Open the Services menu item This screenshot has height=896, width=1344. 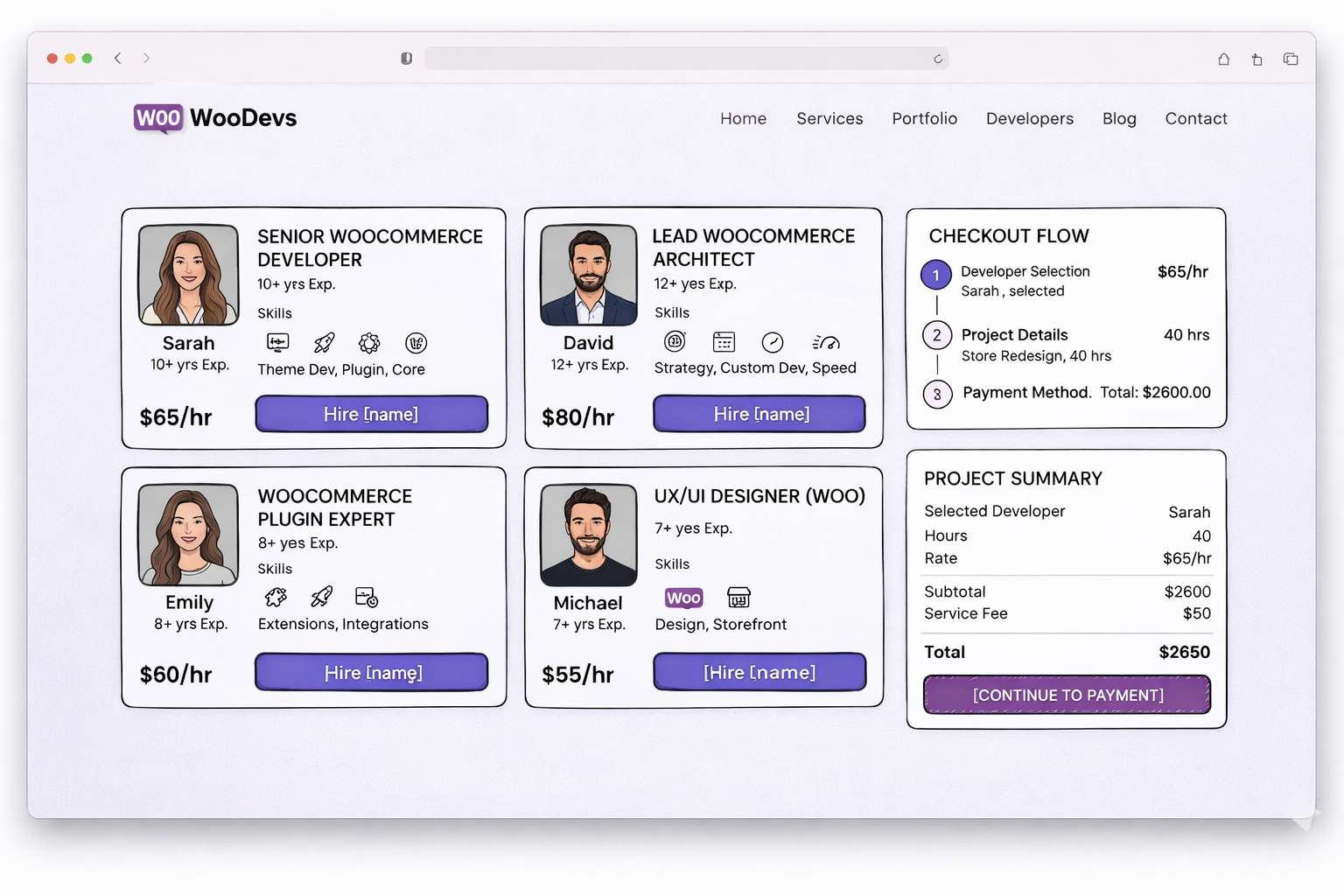click(829, 119)
